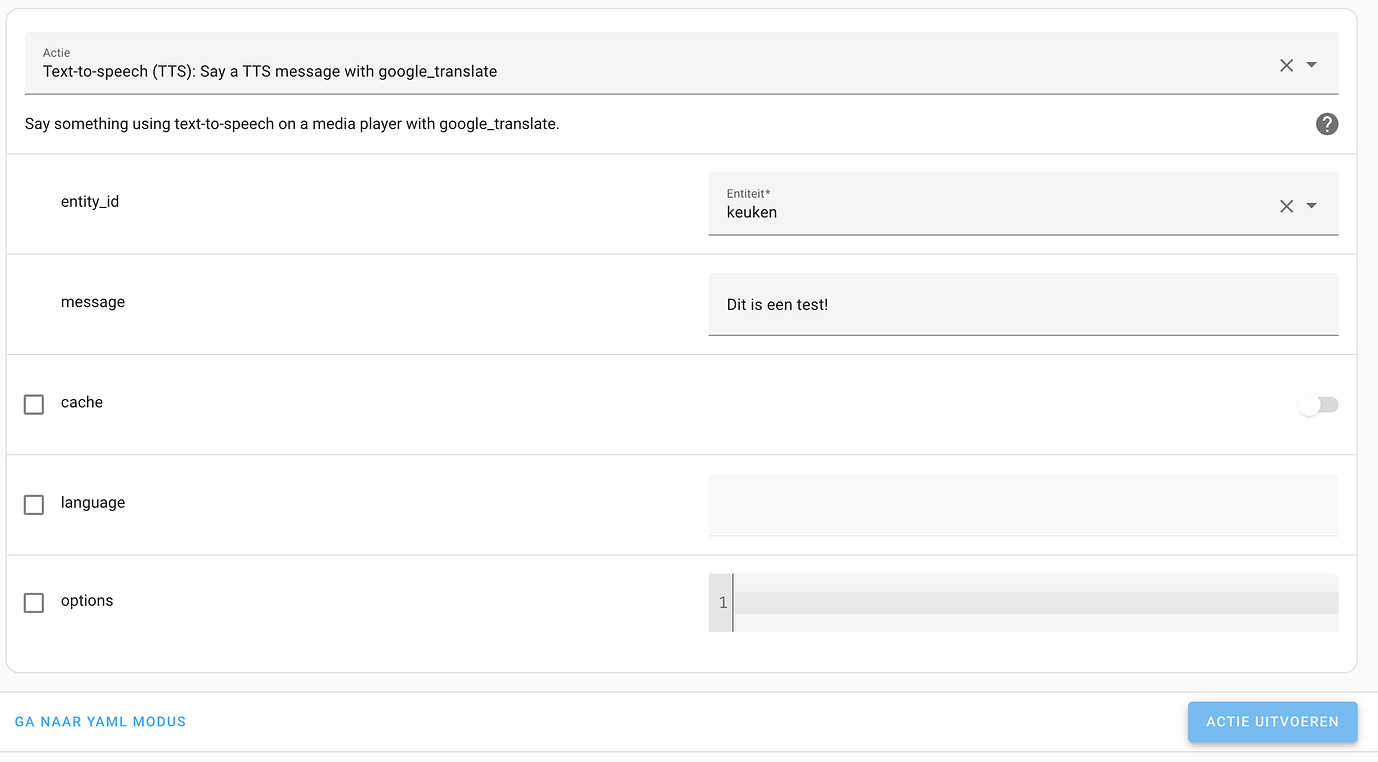Open the help question mark icon
The width and height of the screenshot is (1378, 762).
click(1327, 124)
